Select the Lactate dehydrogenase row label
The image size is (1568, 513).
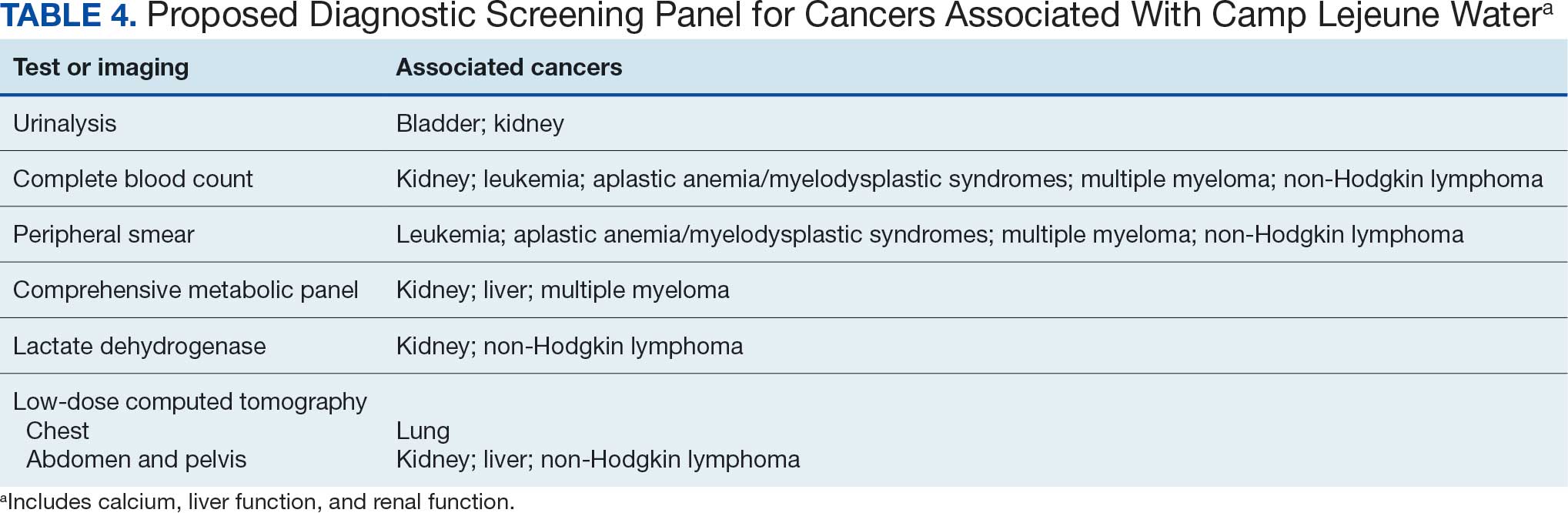tap(139, 346)
